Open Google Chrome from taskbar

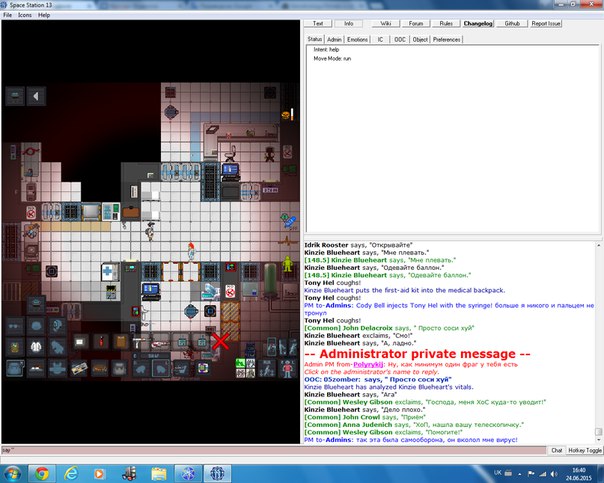pos(42,473)
